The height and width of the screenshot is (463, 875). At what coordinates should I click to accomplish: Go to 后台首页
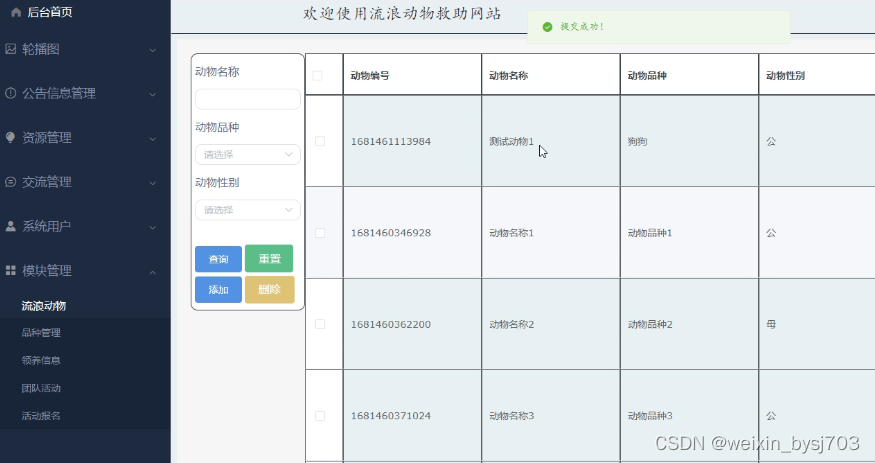pyautogui.click(x=50, y=12)
